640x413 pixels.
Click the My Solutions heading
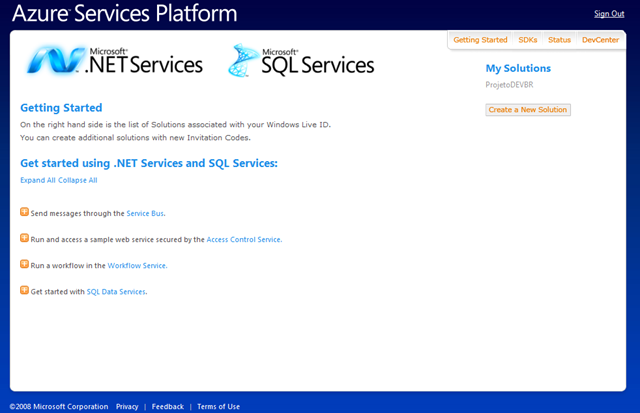point(518,68)
